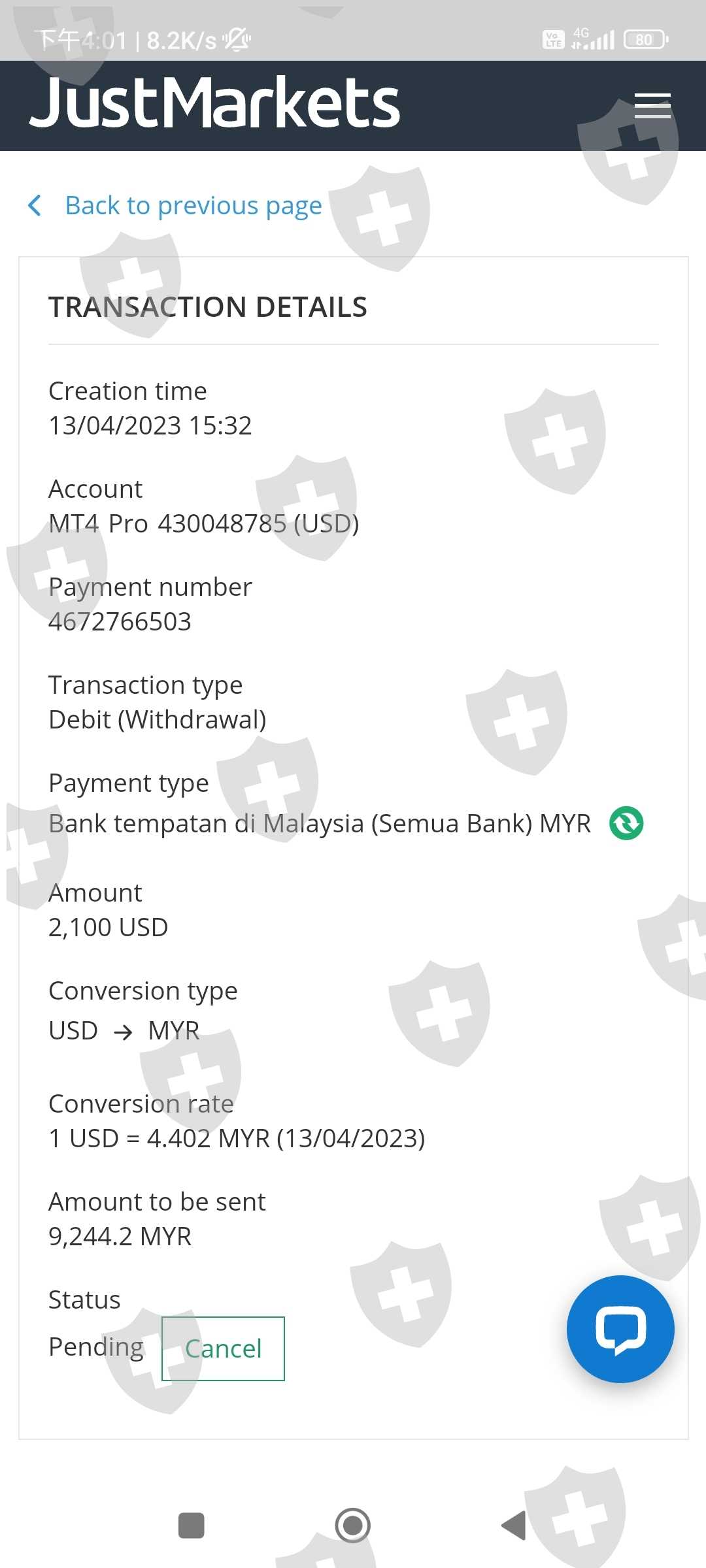Viewport: 706px width, 1568px height.
Task: Select the payment number 4672766503
Action: pyautogui.click(x=120, y=621)
